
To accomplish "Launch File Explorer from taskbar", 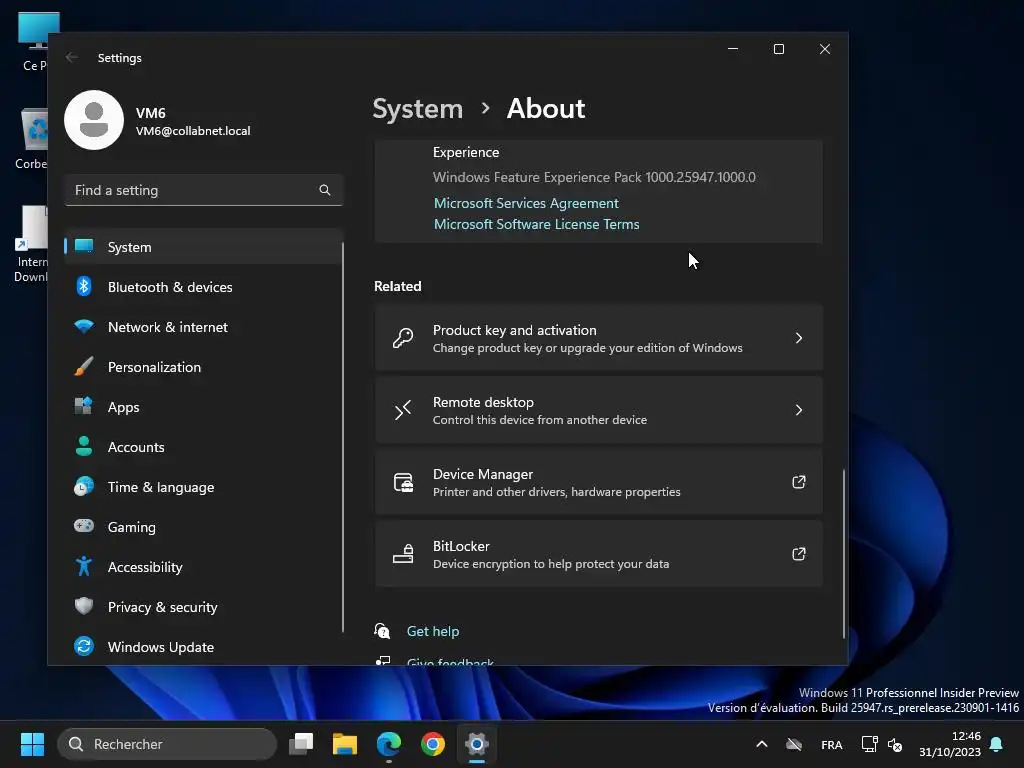I will (x=345, y=744).
